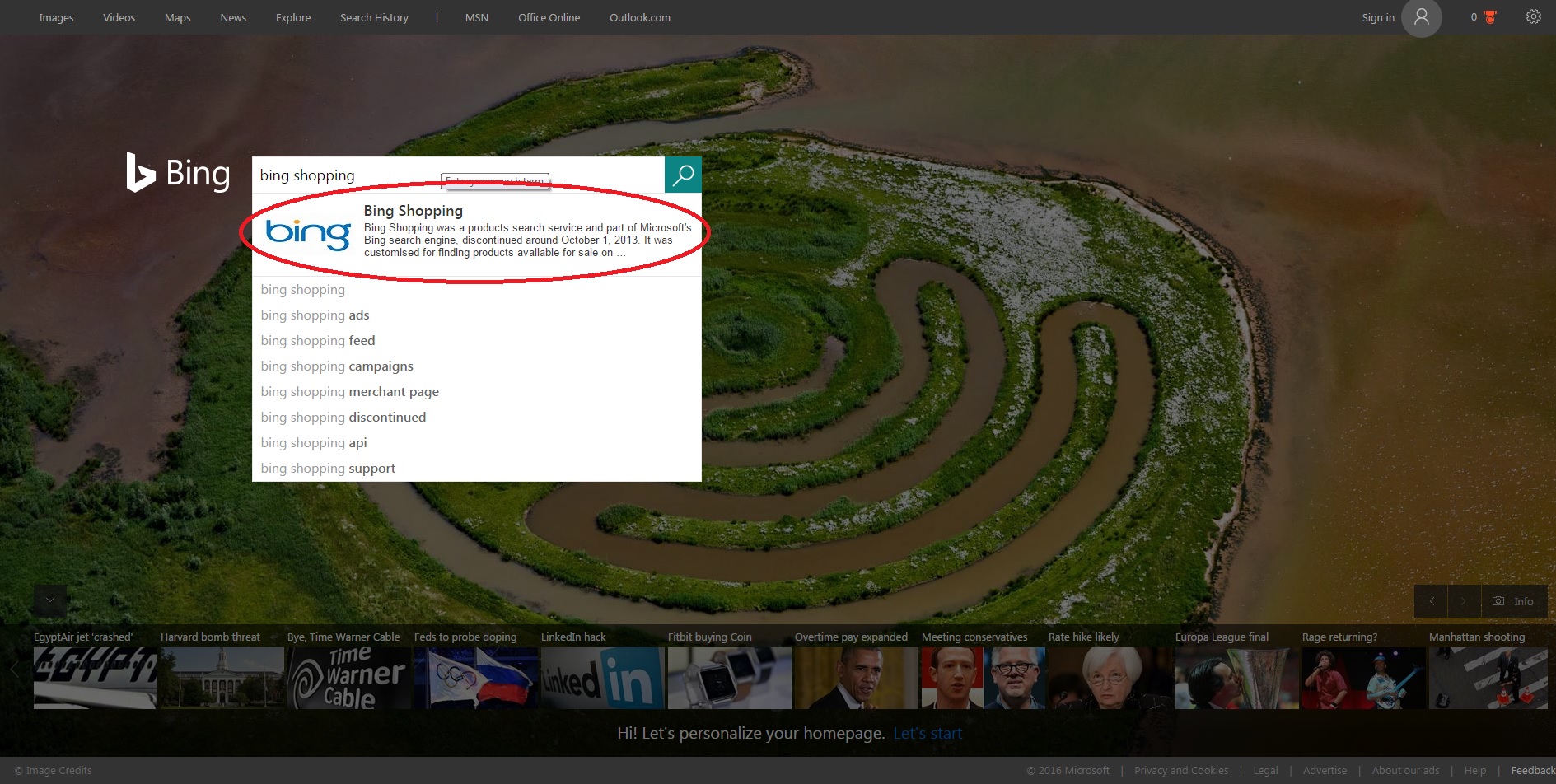The image size is (1556, 784).
Task: Open Overtime pay expanded thumbnail
Action: 857,678
